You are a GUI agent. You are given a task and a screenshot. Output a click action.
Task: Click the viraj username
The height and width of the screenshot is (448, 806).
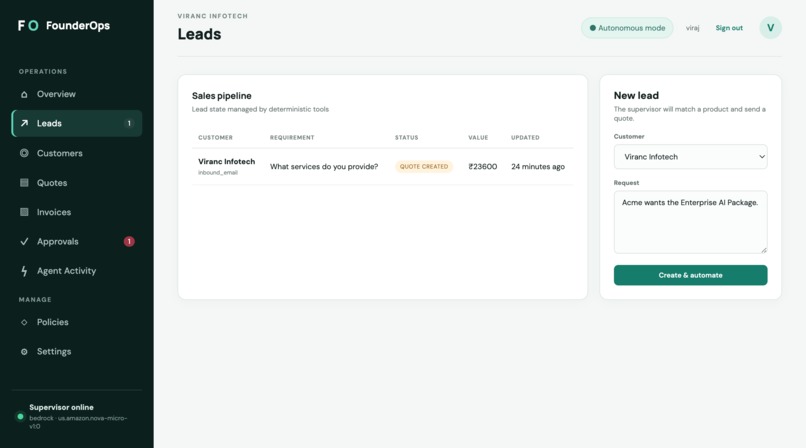692,28
